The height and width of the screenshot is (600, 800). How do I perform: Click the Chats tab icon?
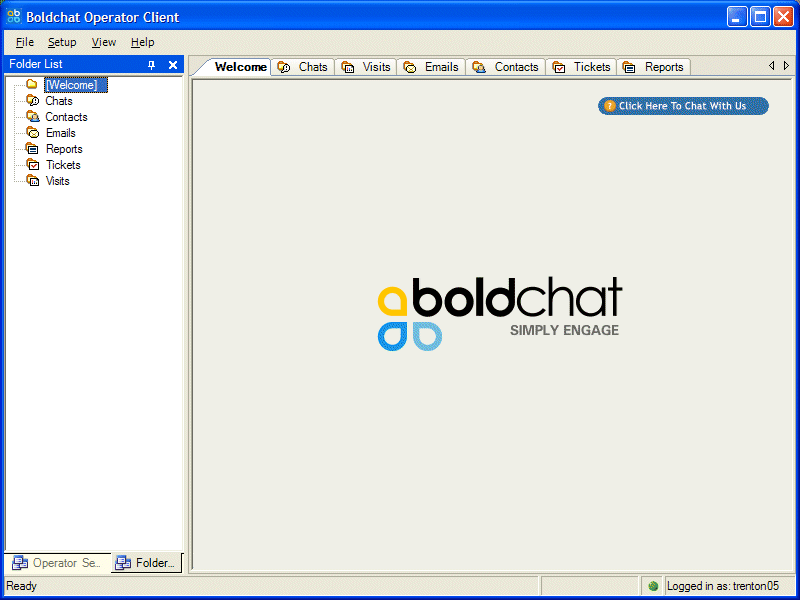284,67
